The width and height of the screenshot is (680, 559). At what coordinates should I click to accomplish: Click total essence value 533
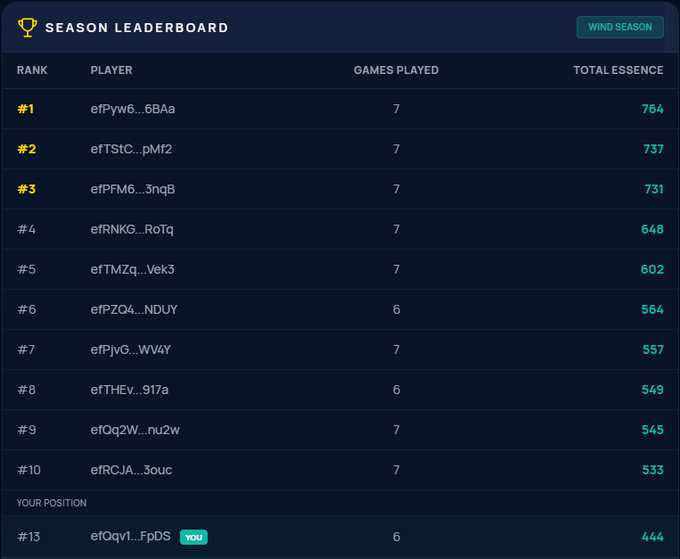pos(653,470)
